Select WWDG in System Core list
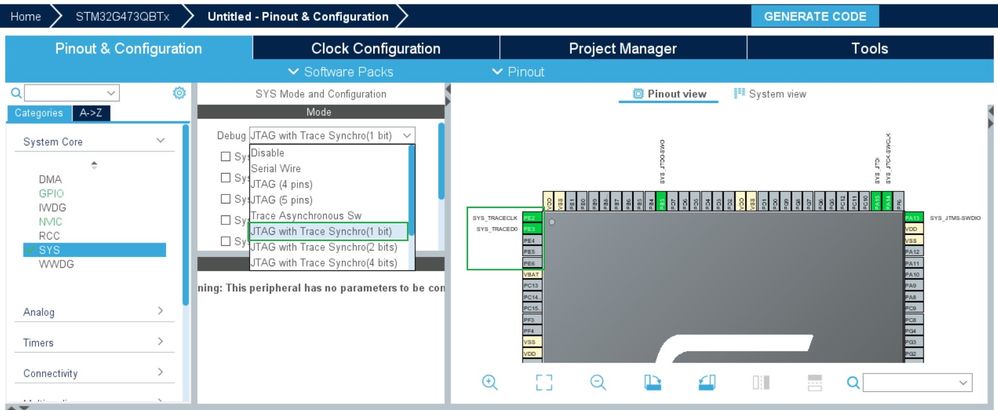Image resolution: width=998 pixels, height=410 pixels. pos(56,264)
